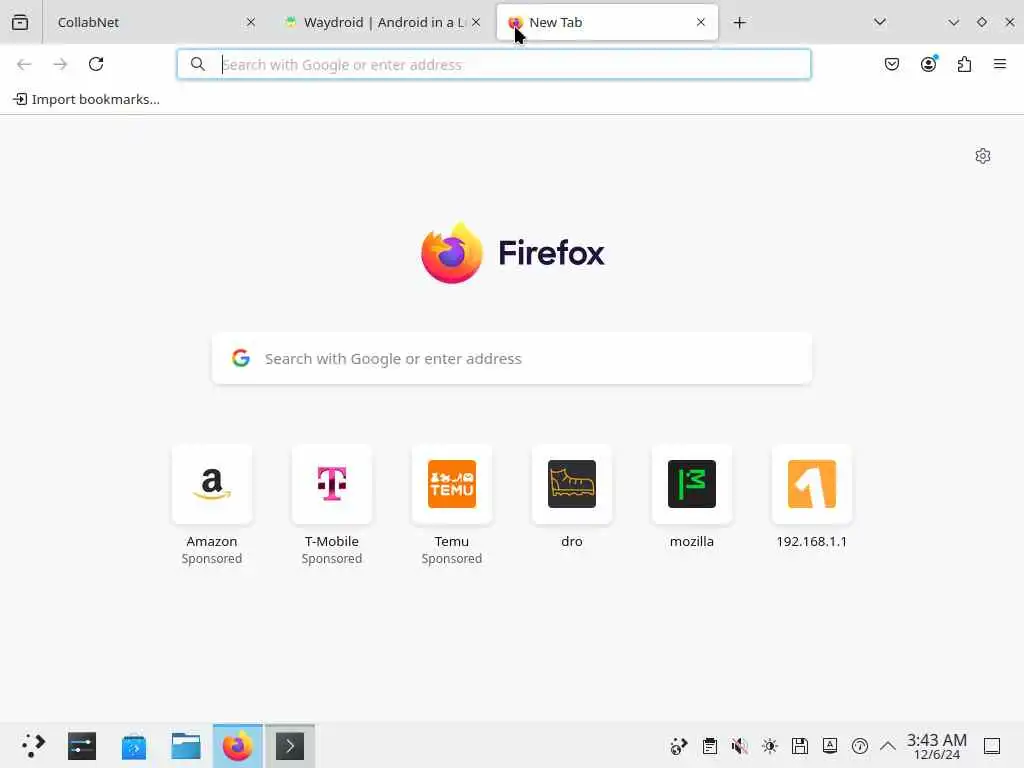Open keyboard layout tray icon
The image size is (1024, 768).
pos(830,746)
